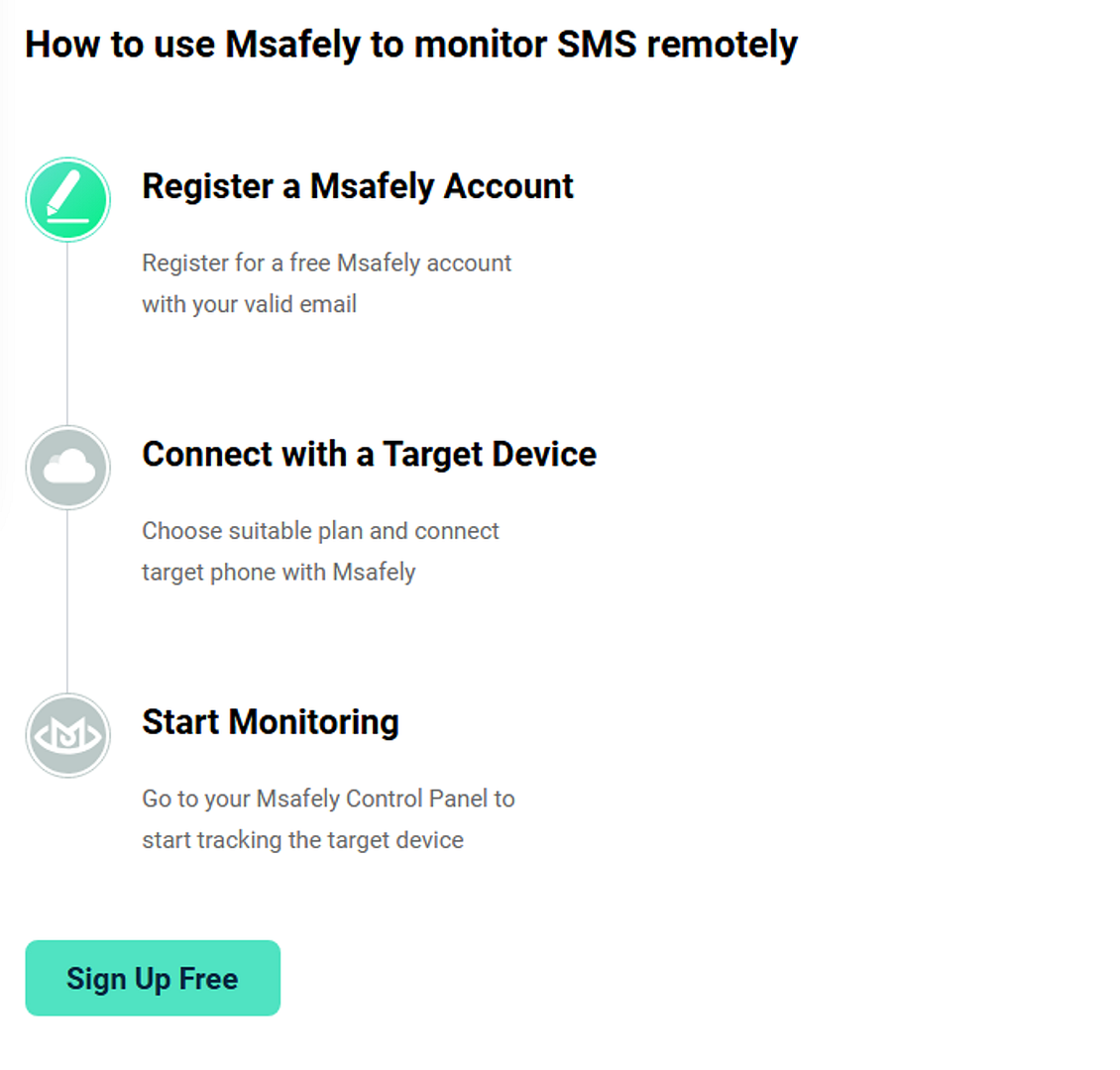Click the "How to use Msafely" page title
The width and height of the screenshot is (1120, 1070).
[410, 45]
